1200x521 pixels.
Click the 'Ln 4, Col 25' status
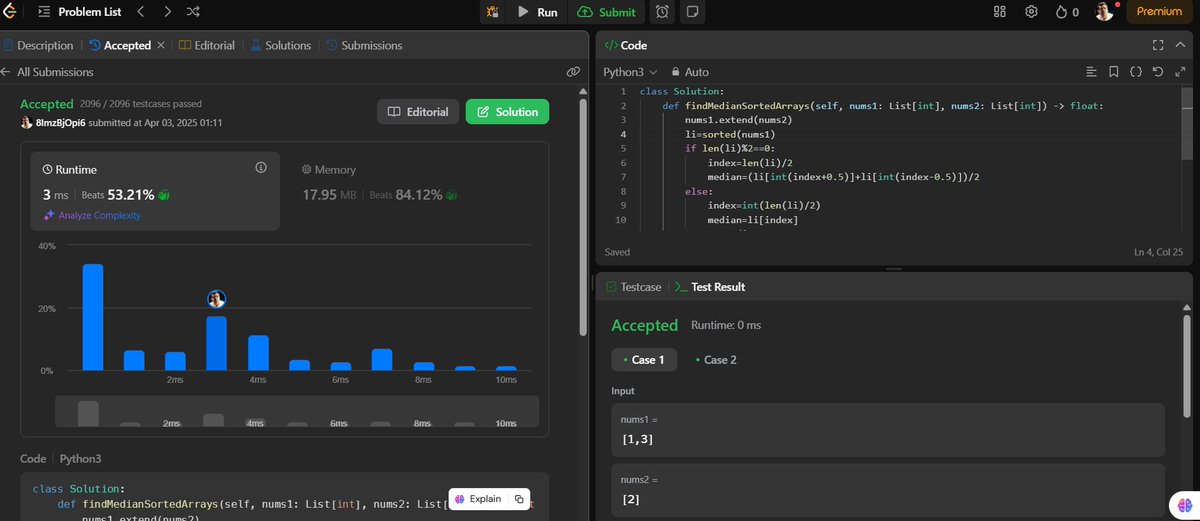tap(1159, 251)
